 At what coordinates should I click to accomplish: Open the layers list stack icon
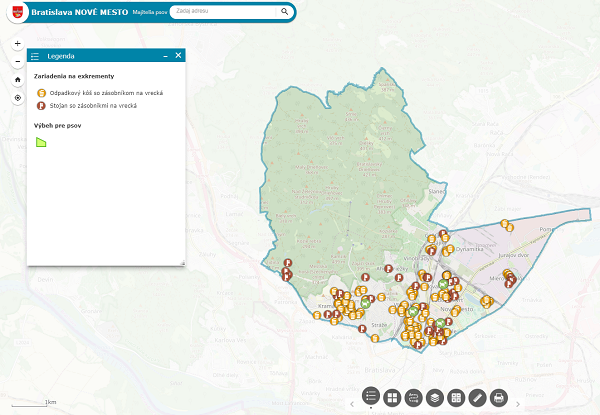(435, 398)
